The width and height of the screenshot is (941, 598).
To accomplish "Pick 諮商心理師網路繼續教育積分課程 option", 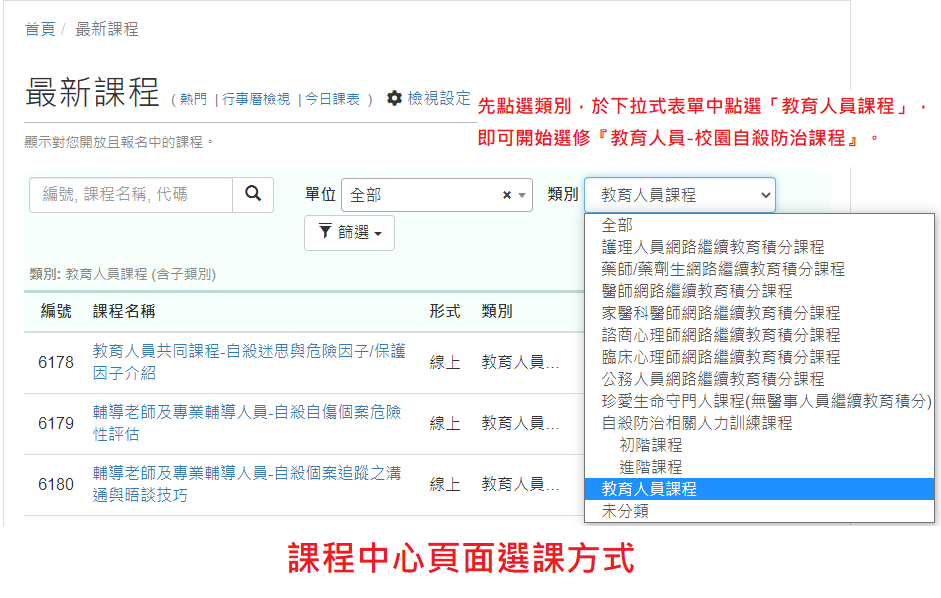I will click(720, 335).
